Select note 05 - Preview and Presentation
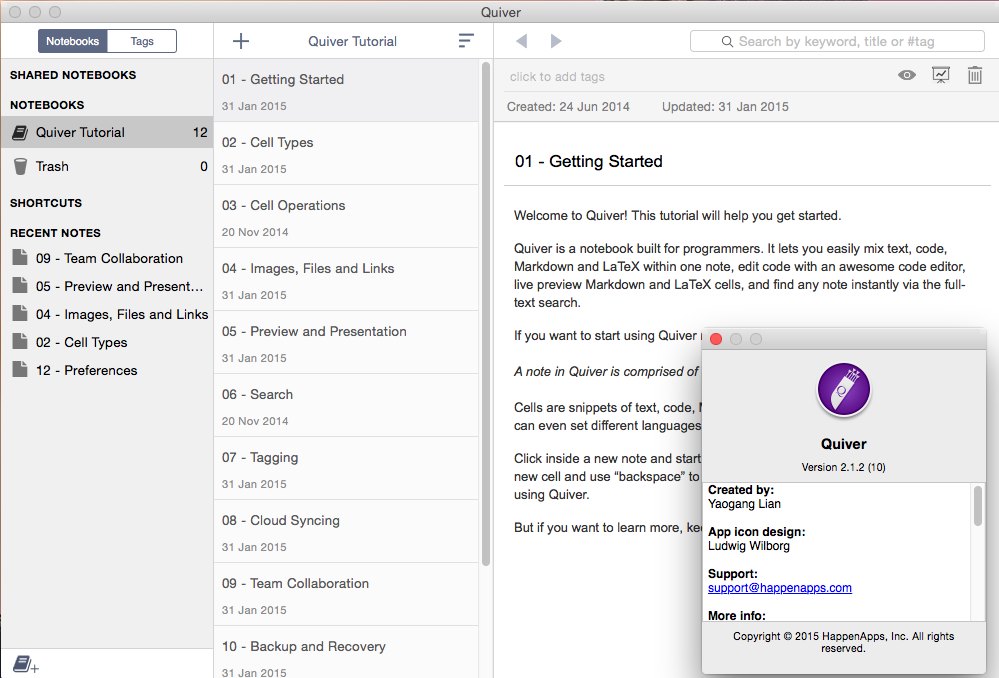Viewport: 999px width, 678px height. [346, 343]
